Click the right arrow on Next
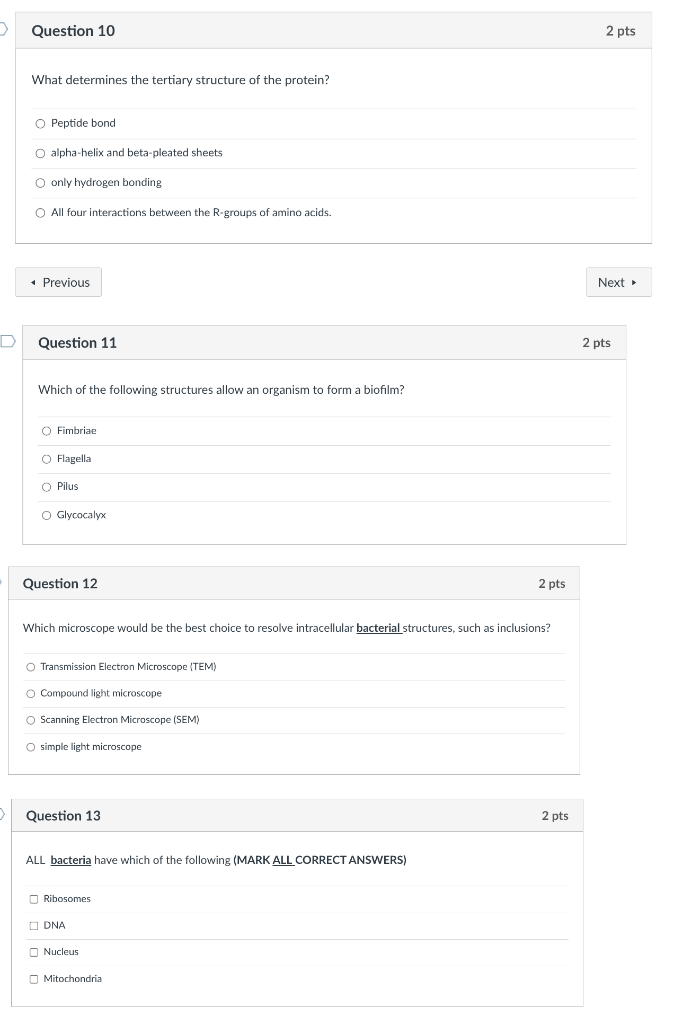The height and width of the screenshot is (1024, 692). pyautogui.click(x=636, y=282)
